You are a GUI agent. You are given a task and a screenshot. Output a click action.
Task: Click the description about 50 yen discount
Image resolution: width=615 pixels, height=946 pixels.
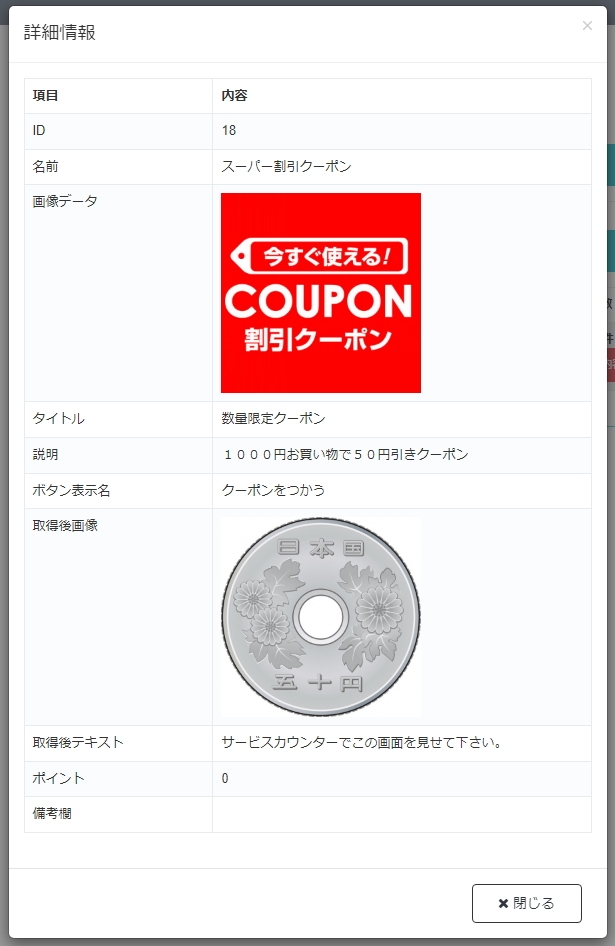(345, 455)
